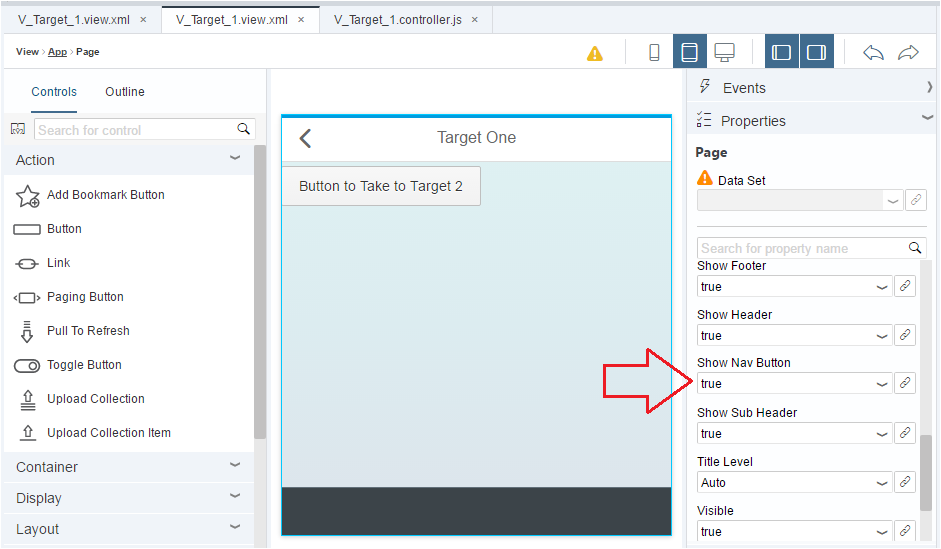This screenshot has width=941, height=549.
Task: Click binding link icon for Show Sub Header
Action: tap(905, 433)
